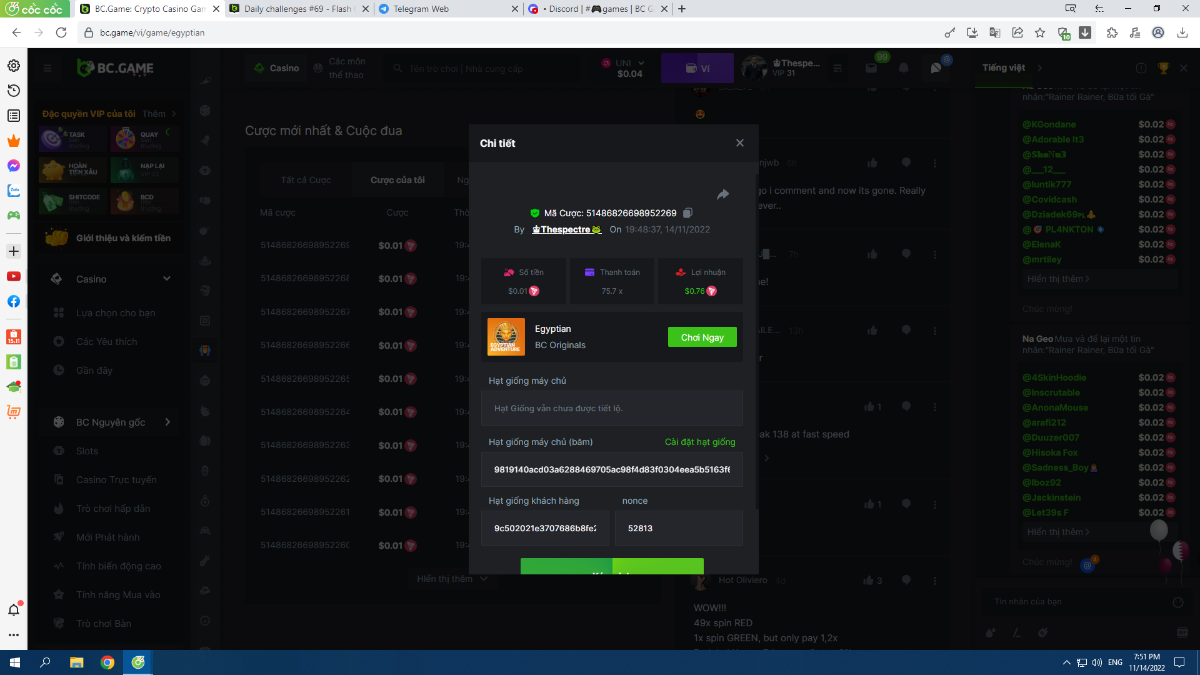Image resolution: width=1200 pixels, height=675 pixels.
Task: Click the nonce field showing 52813
Action: tap(678, 528)
